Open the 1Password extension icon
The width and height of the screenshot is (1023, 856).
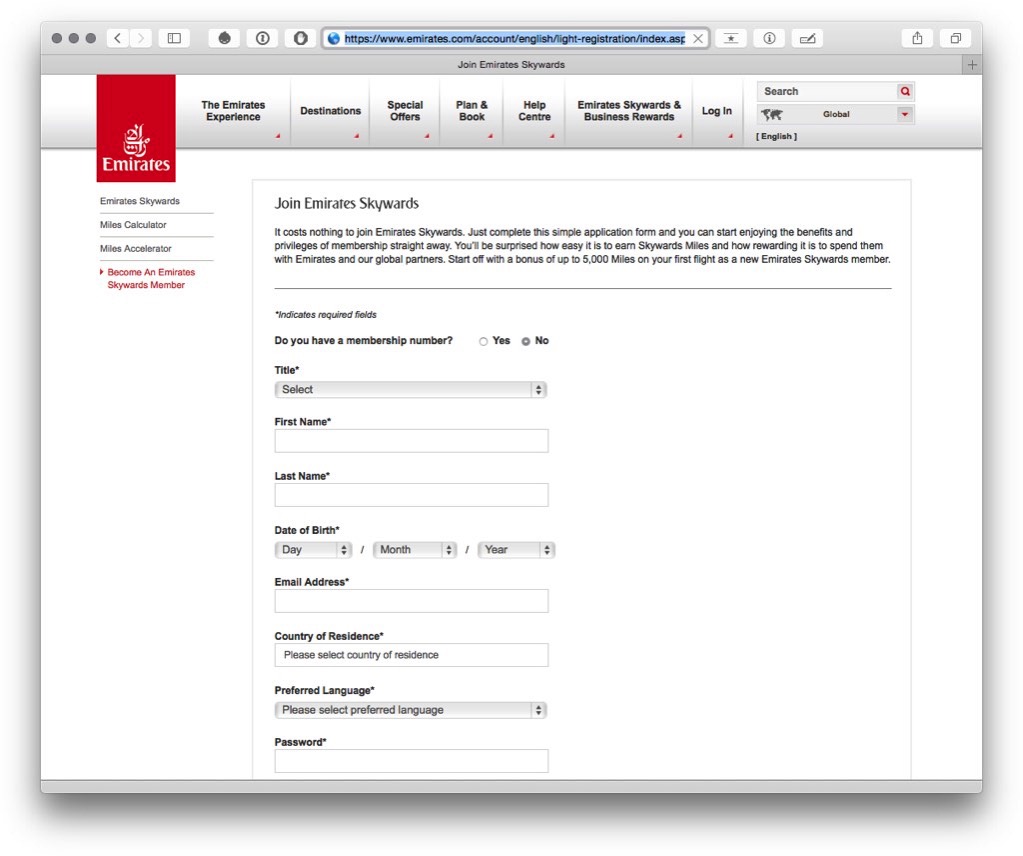coord(262,38)
